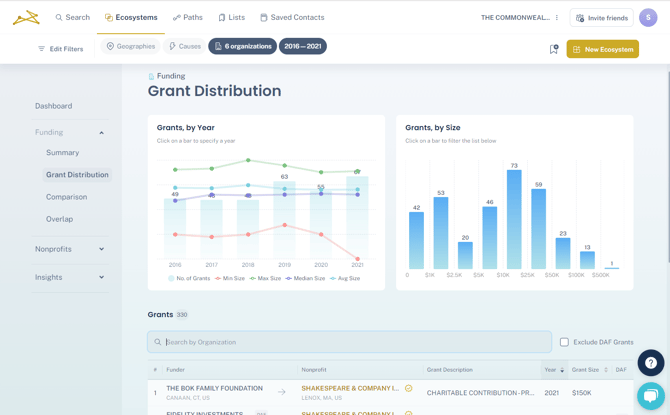
Task: Switch to the Paths tab
Action: [x=187, y=17]
